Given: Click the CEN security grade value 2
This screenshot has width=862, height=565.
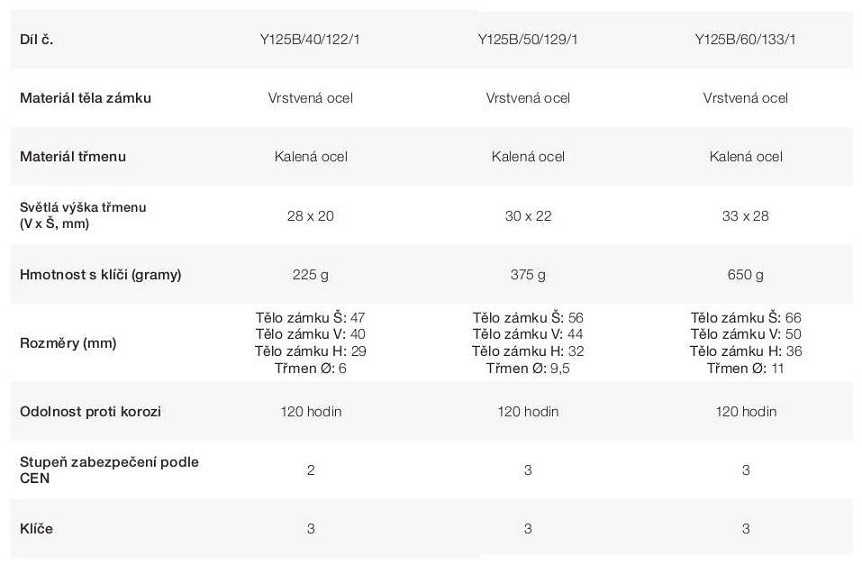Looking at the screenshot, I should pos(310,469).
